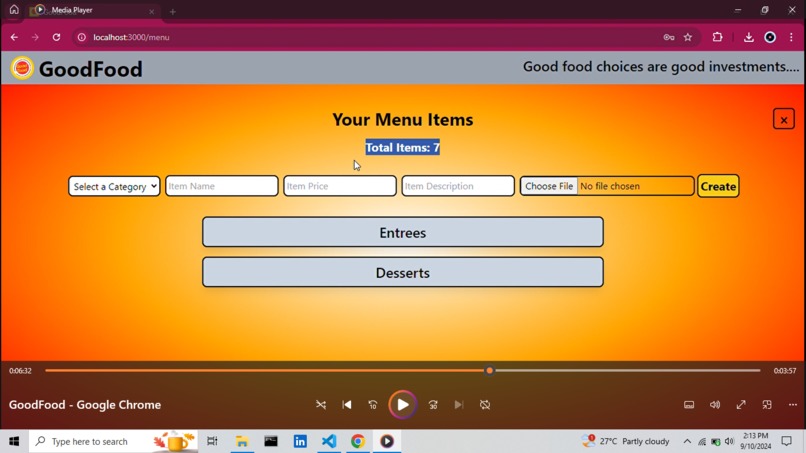The height and width of the screenshot is (453, 806).
Task: Open the Media Player taskbar icon
Action: (387, 441)
